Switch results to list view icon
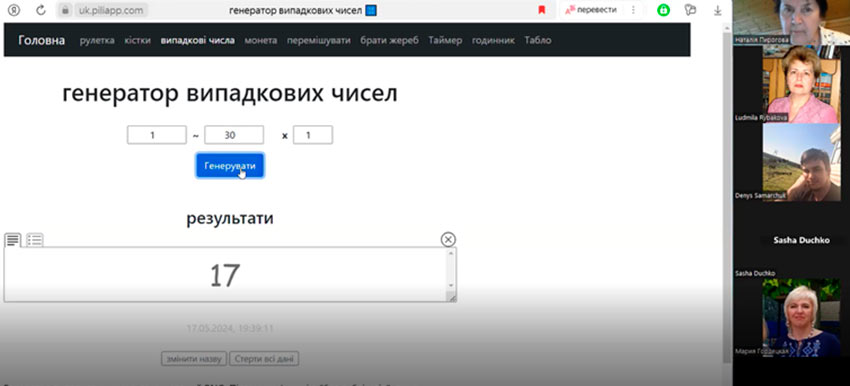Image resolution: width=850 pixels, height=386 pixels. click(x=35, y=240)
